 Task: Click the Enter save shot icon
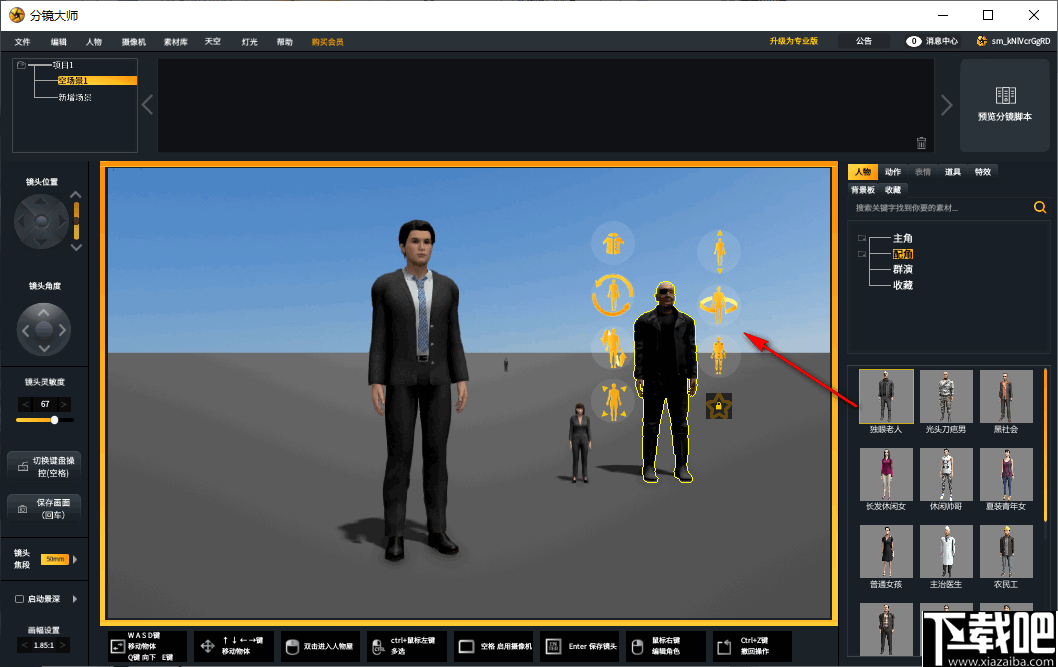click(x=553, y=646)
